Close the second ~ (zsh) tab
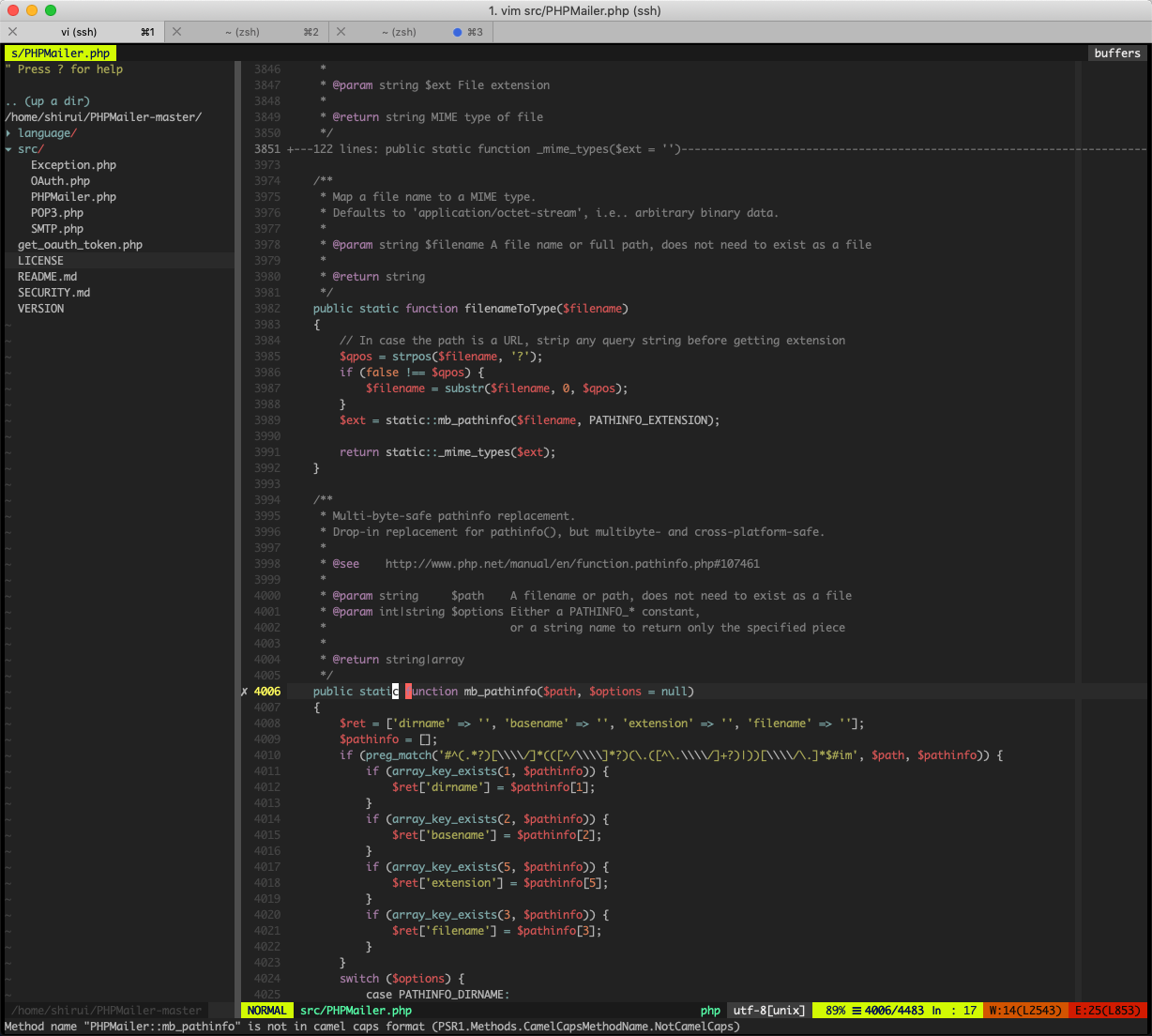1152x1036 pixels. pyautogui.click(x=341, y=32)
